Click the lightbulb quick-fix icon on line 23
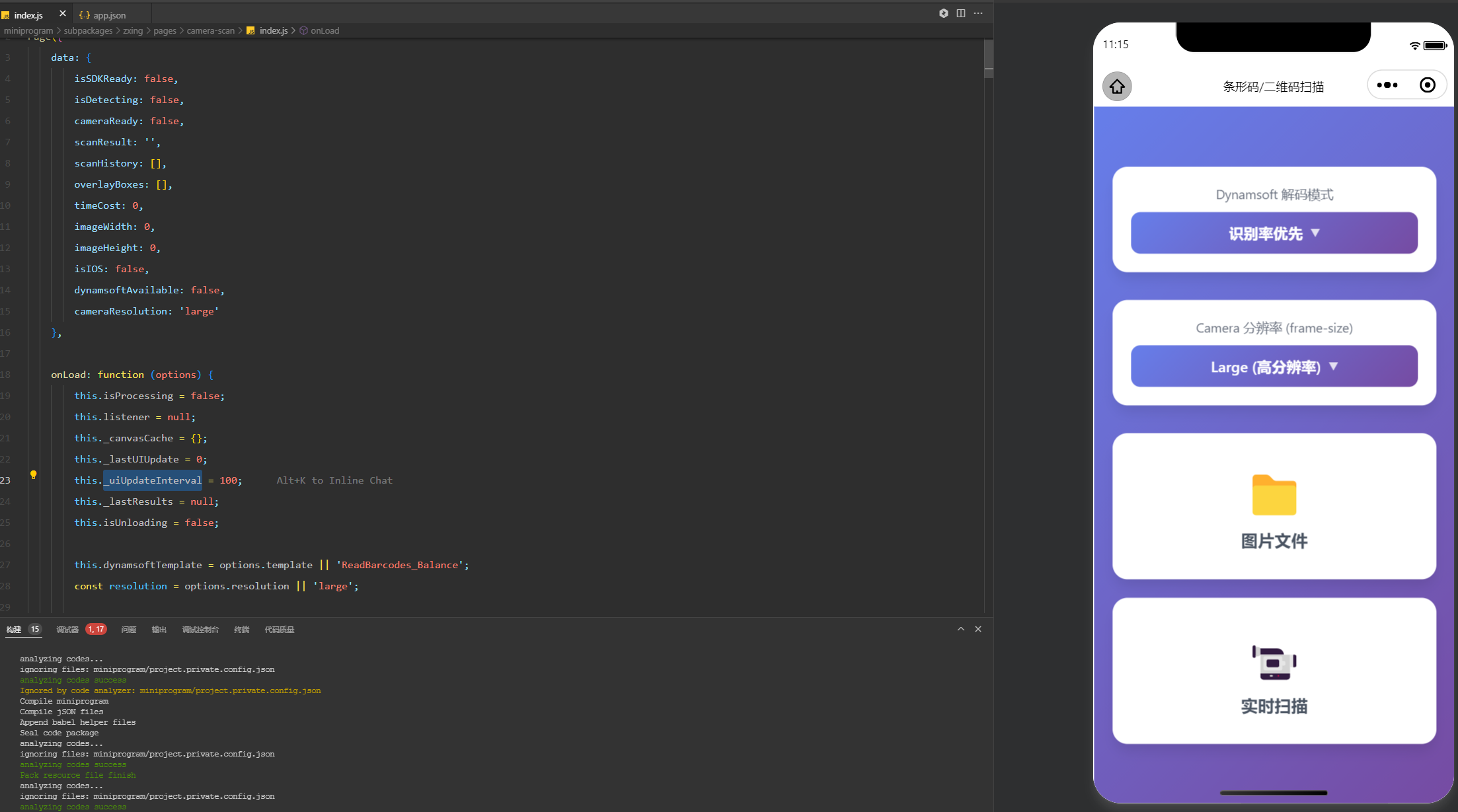Screen dimensions: 1458x812 (x=34, y=475)
